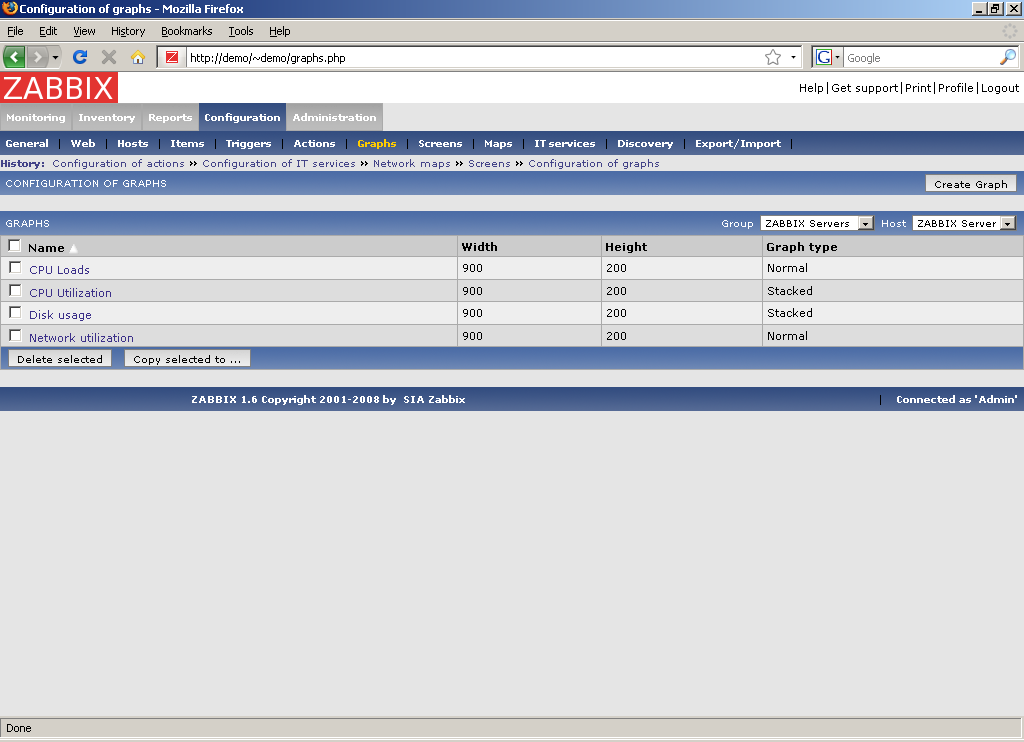Check the Disk usage row checkbox
This screenshot has width=1024, height=742.
pos(15,312)
